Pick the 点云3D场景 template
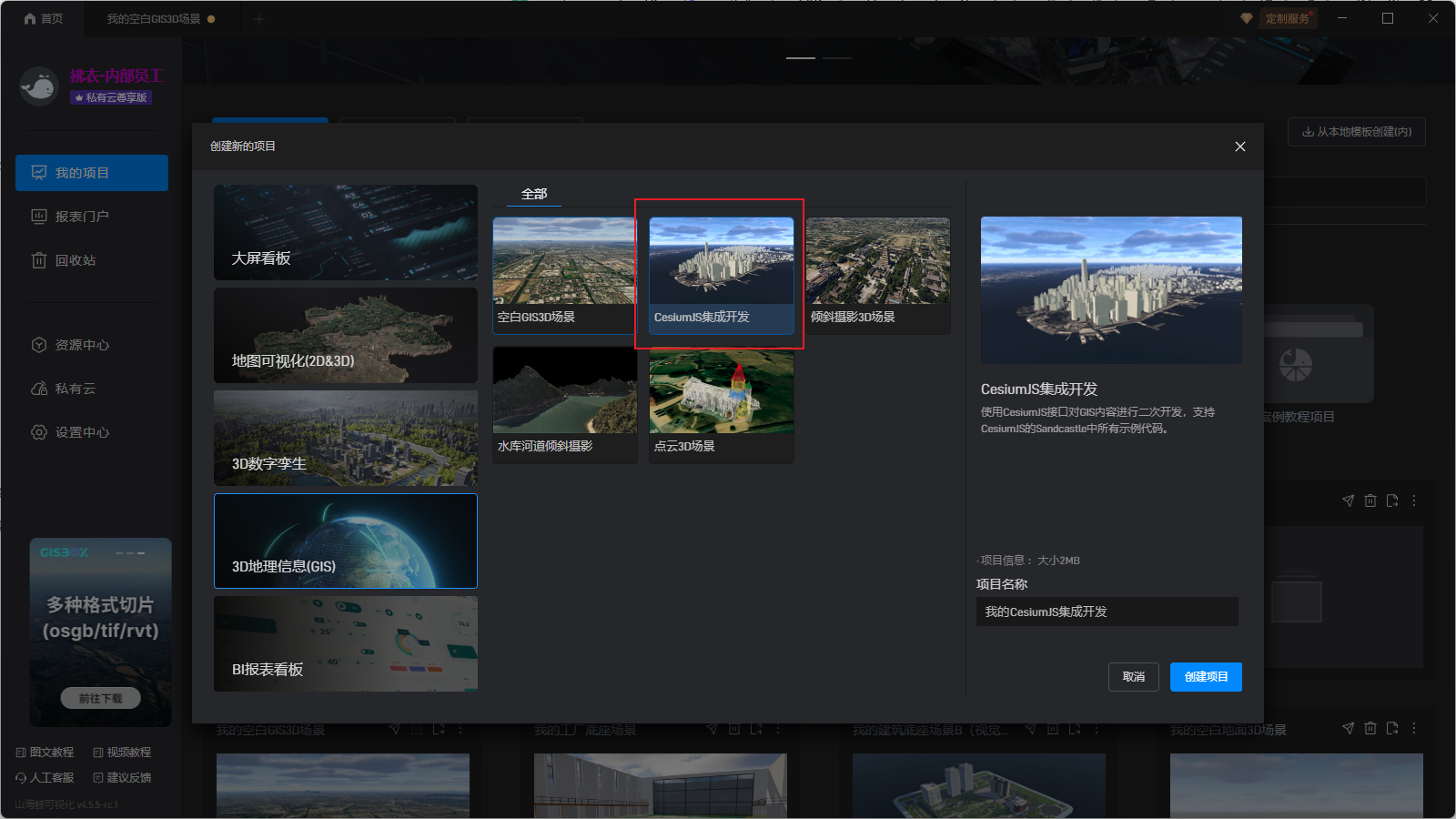The image size is (1456, 819). (721, 404)
